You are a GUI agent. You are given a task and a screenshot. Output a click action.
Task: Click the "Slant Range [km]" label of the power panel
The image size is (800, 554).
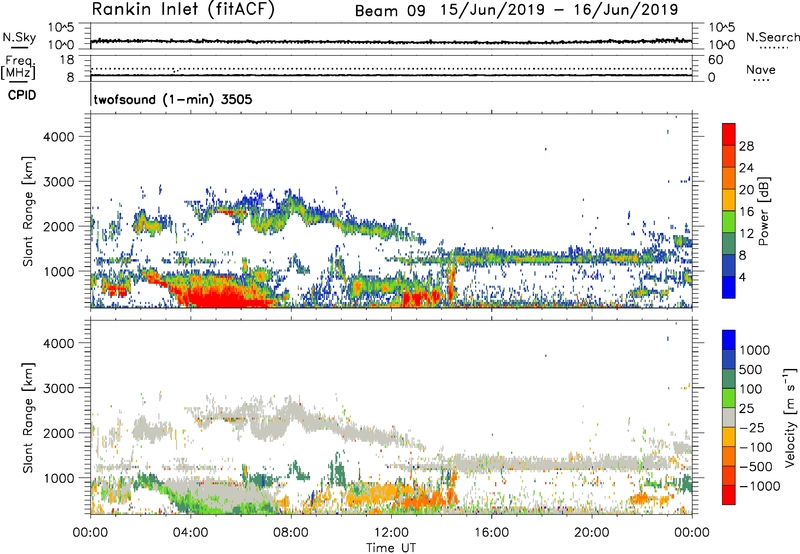click(28, 212)
